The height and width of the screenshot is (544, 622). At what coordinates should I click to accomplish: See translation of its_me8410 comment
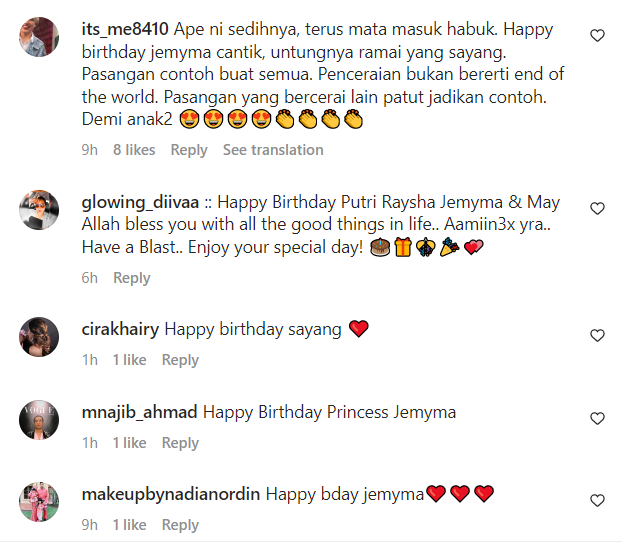[273, 150]
